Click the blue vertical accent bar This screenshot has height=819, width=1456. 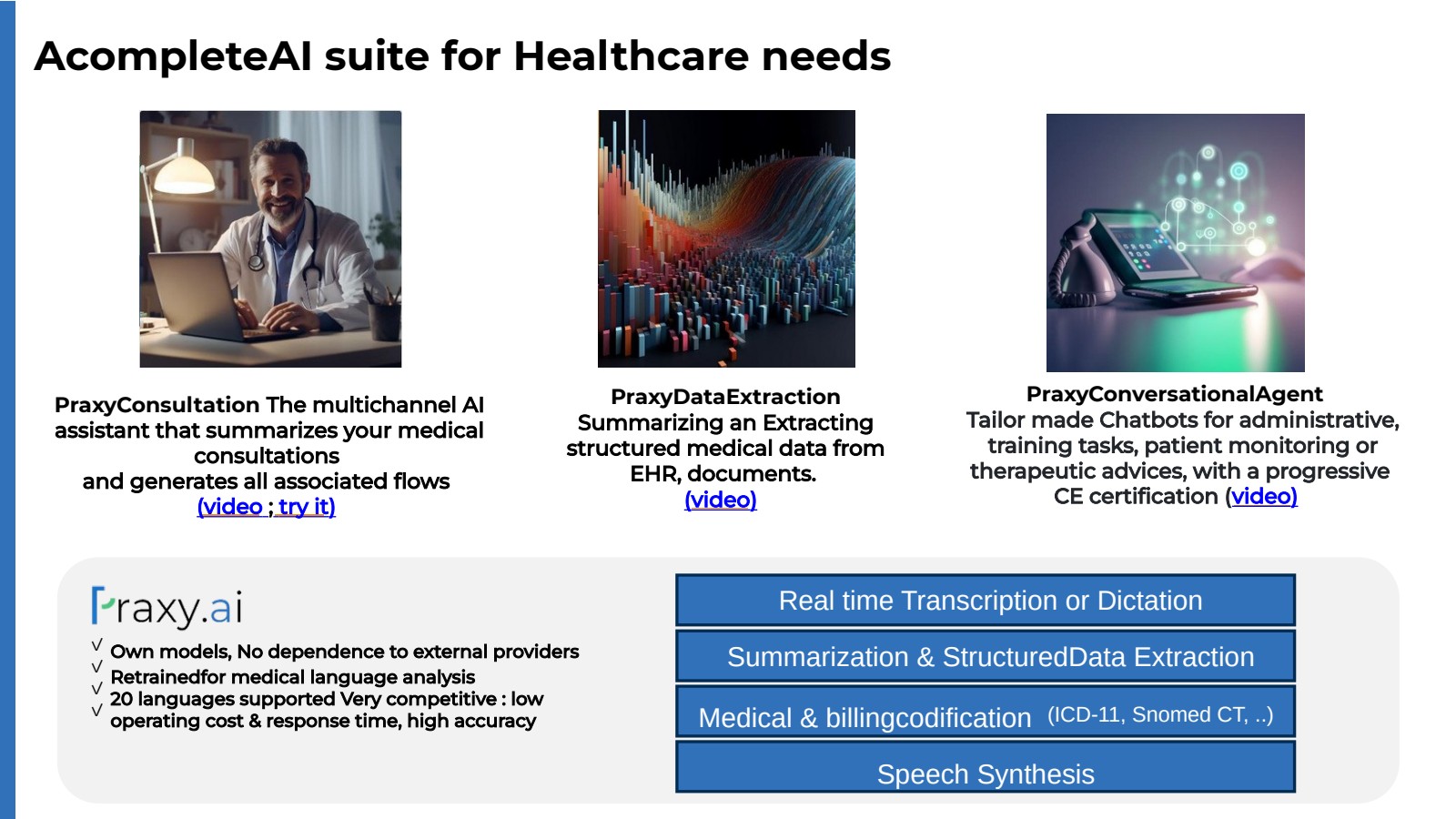7,409
